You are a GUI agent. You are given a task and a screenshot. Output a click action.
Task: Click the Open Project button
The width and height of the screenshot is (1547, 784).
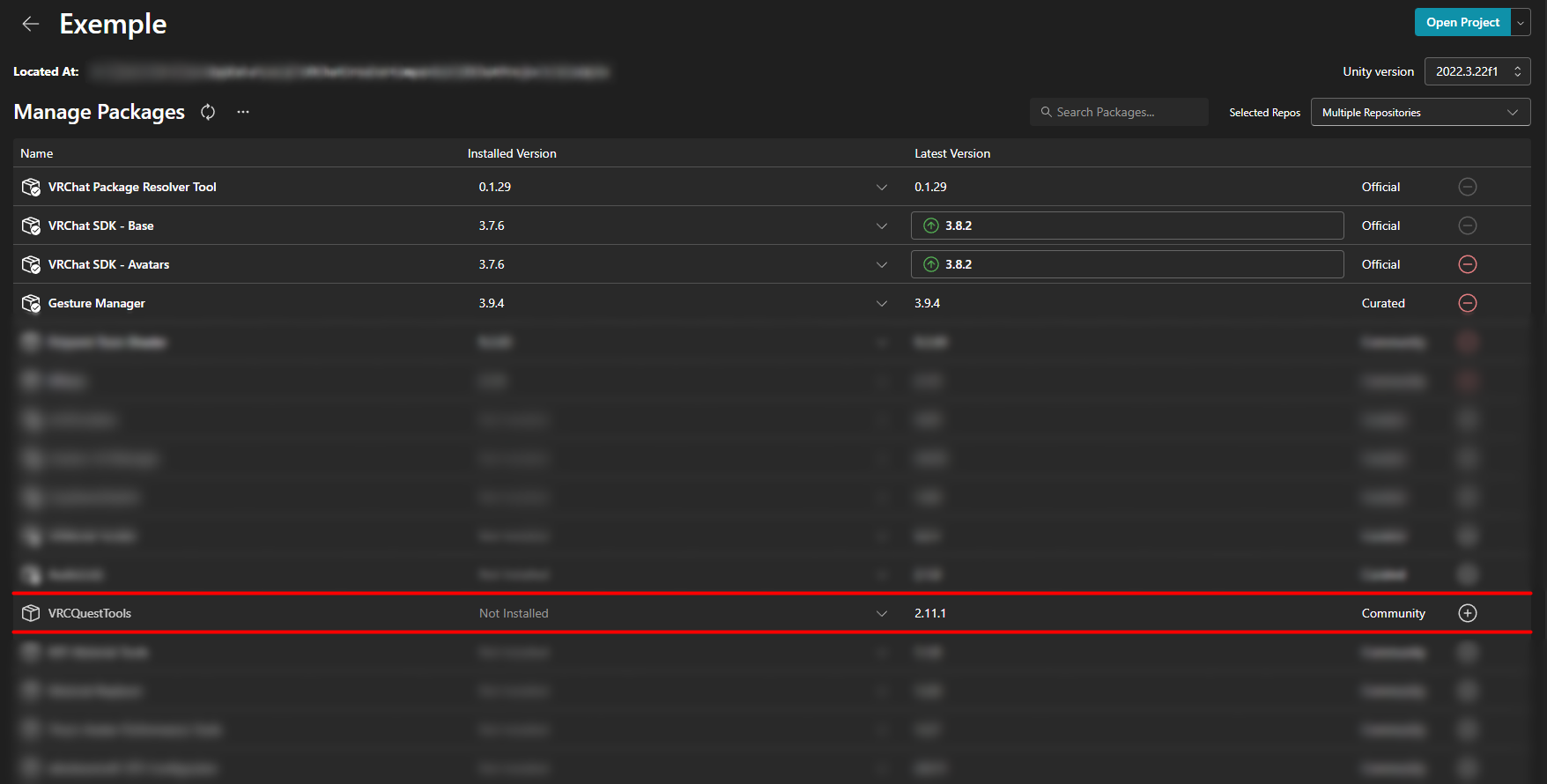click(1462, 22)
